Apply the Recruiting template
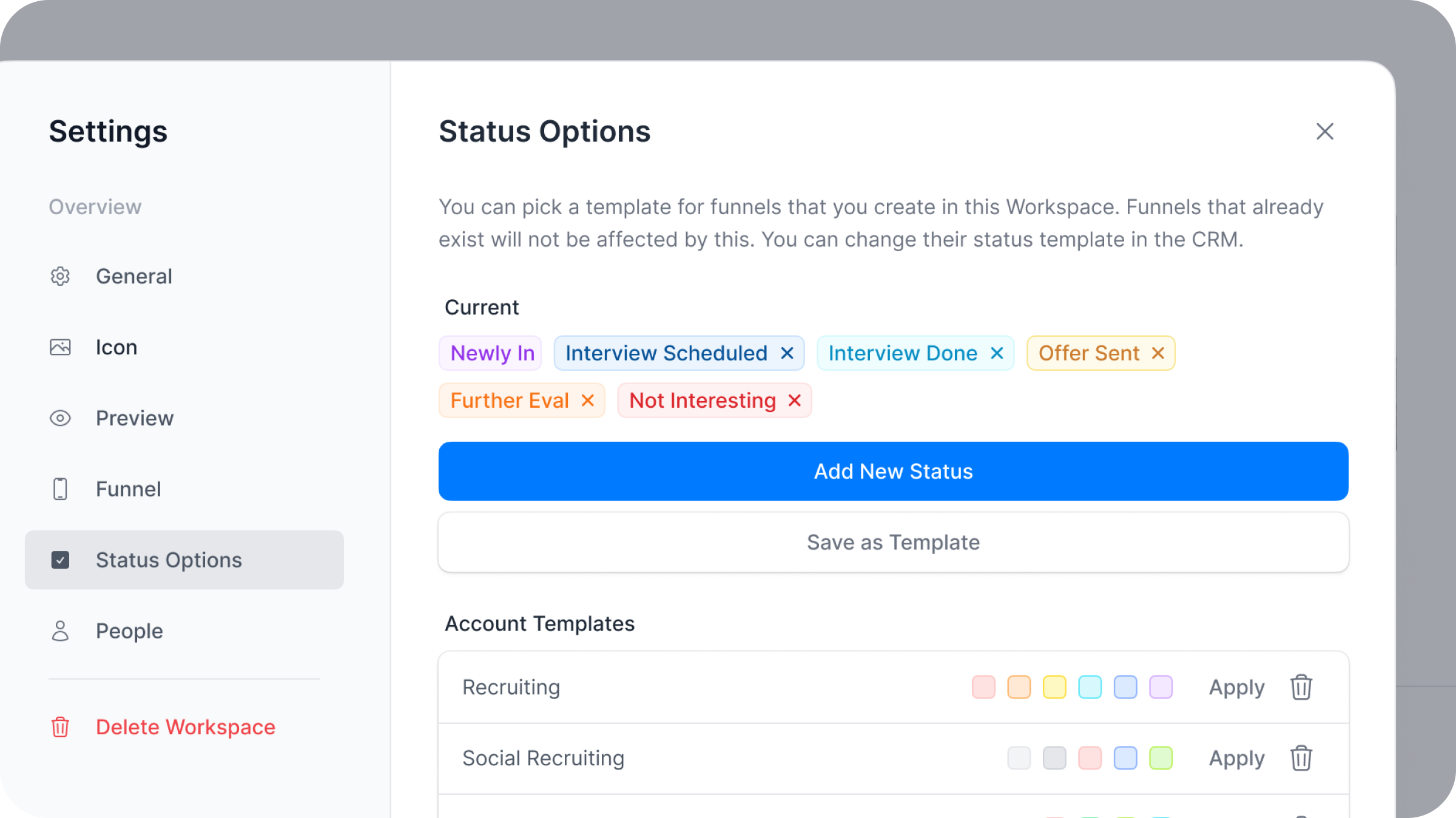Viewport: 1456px width, 818px height. pos(1236,687)
